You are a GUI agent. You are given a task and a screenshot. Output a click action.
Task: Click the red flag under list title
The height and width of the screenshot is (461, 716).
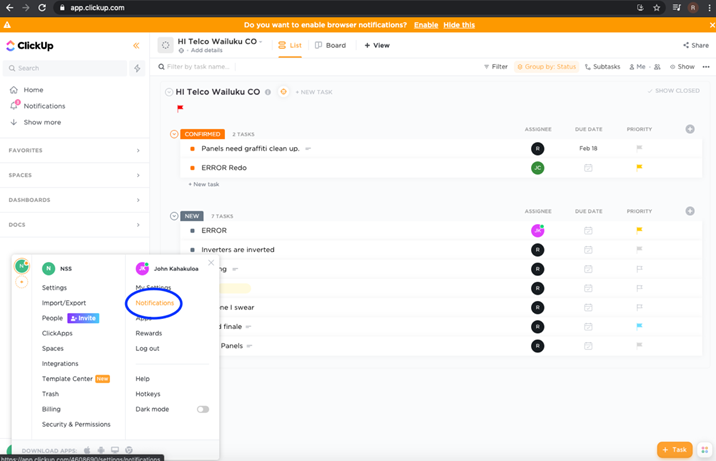(180, 108)
